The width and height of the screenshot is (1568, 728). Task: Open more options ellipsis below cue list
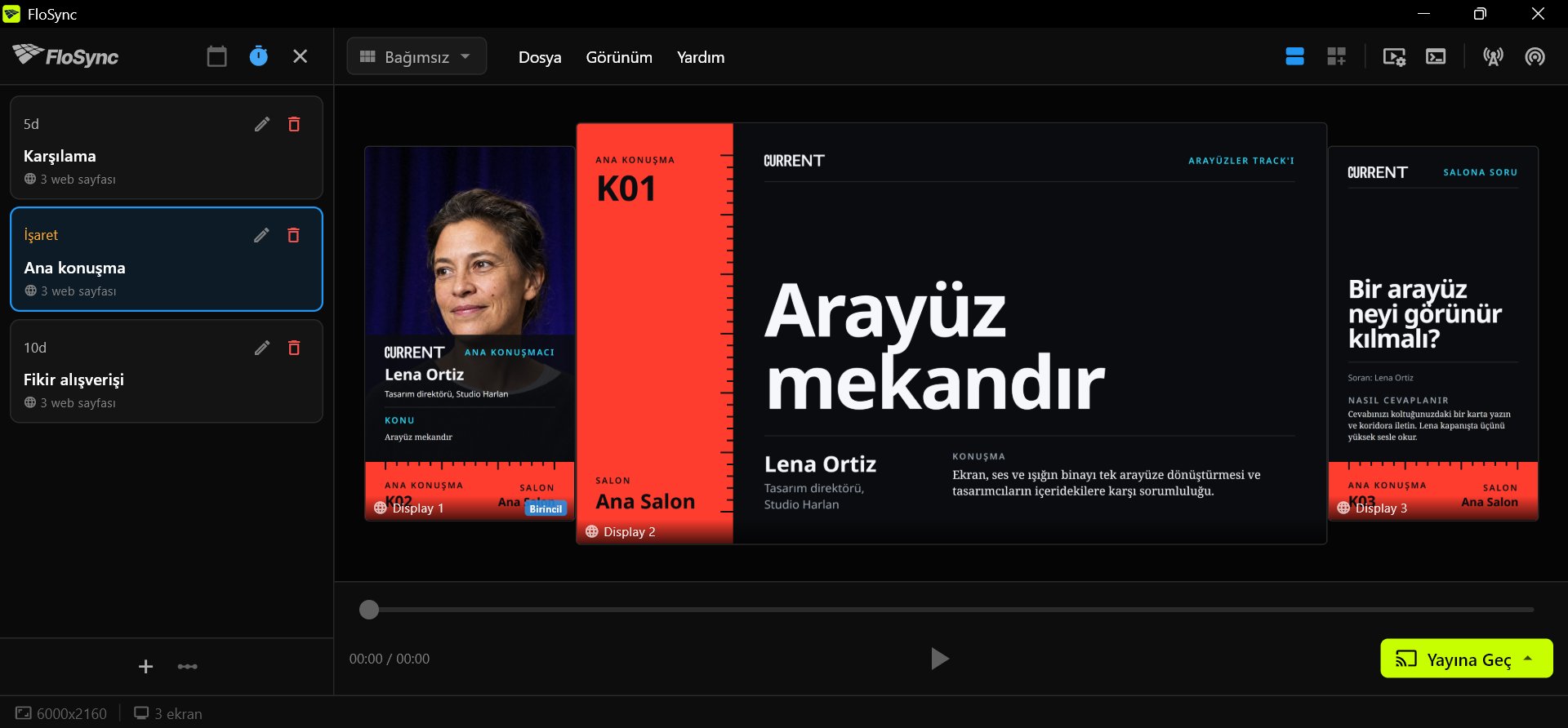click(x=188, y=667)
